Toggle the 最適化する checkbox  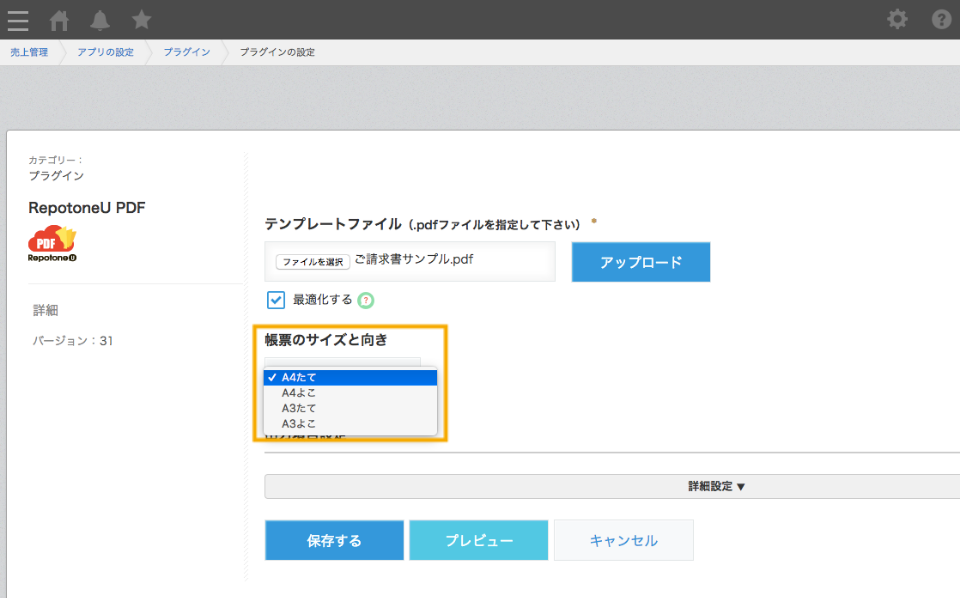[x=276, y=300]
